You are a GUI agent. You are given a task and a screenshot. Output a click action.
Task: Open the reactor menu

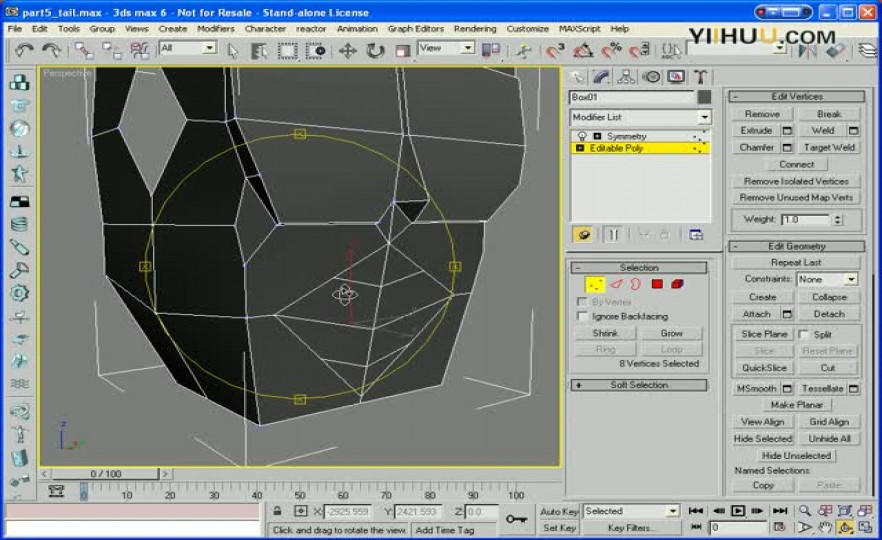click(x=311, y=29)
